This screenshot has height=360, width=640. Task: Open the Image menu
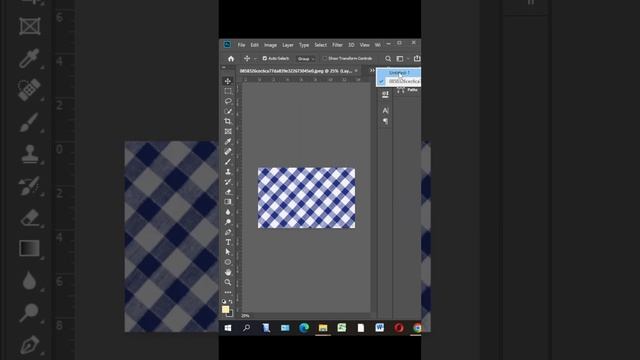[x=270, y=45]
